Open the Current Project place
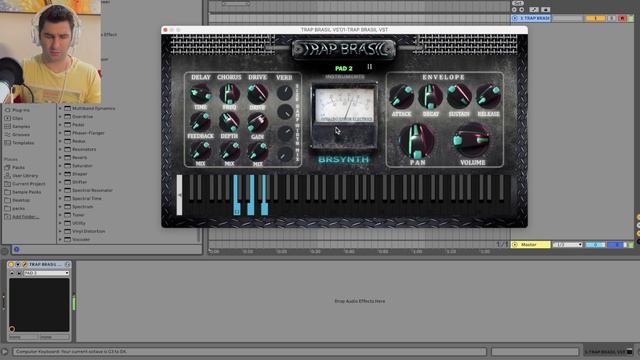This screenshot has height=360, width=640. click(25, 184)
